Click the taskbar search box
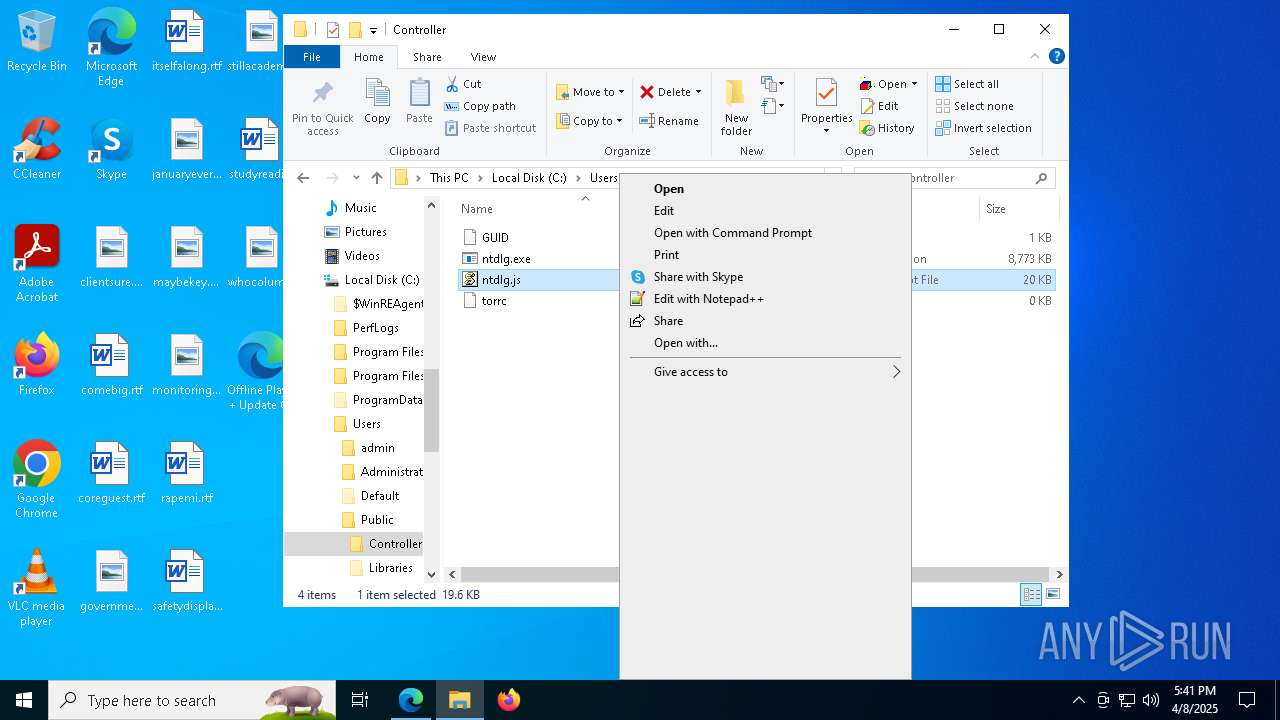1280x720 pixels. 192,700
